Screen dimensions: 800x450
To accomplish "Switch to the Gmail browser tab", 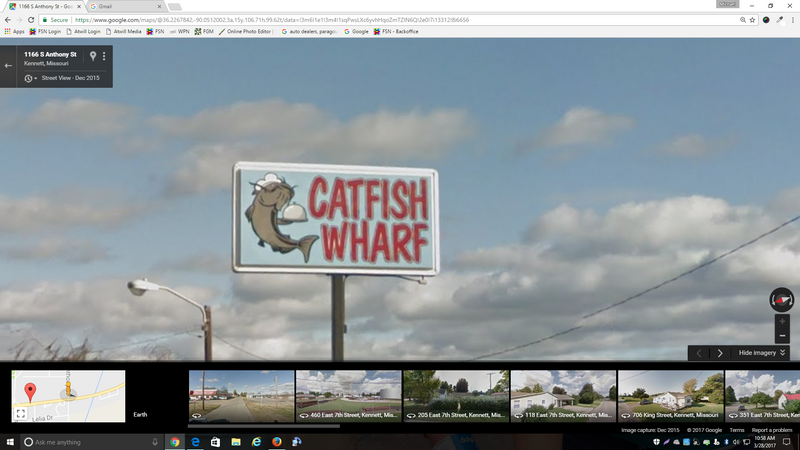I will pos(125,7).
